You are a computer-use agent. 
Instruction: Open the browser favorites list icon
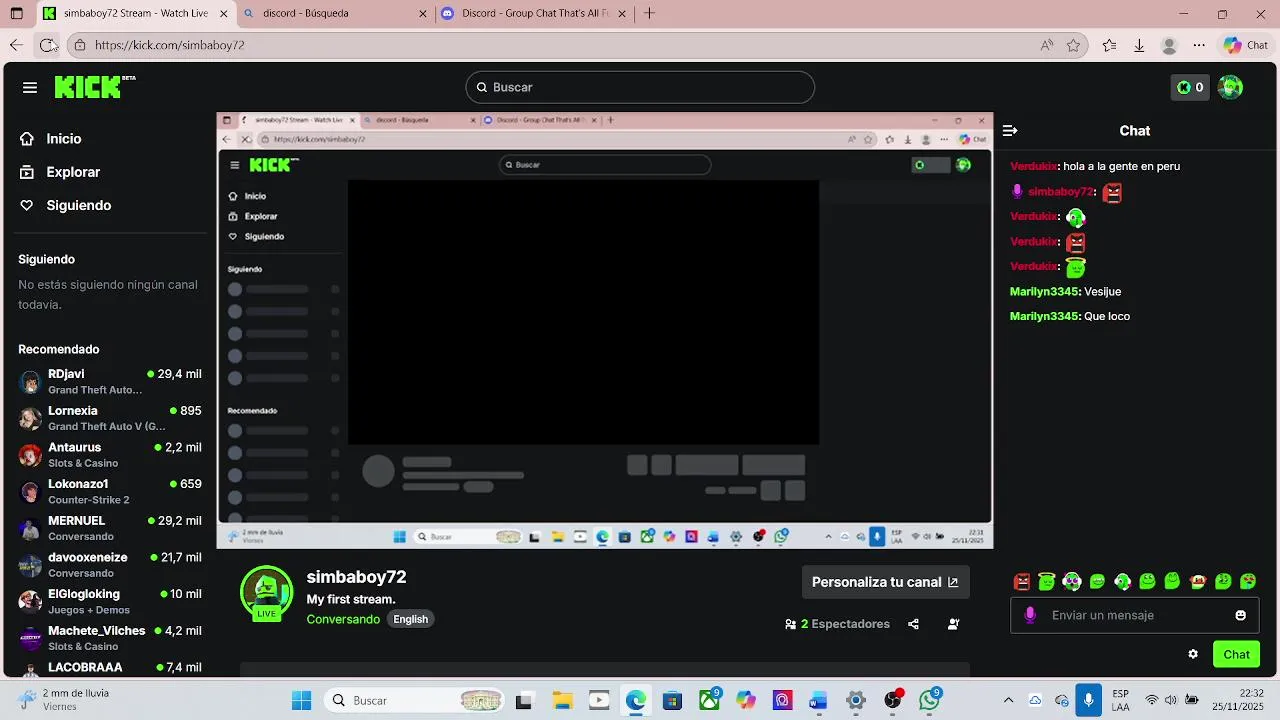tap(1109, 45)
